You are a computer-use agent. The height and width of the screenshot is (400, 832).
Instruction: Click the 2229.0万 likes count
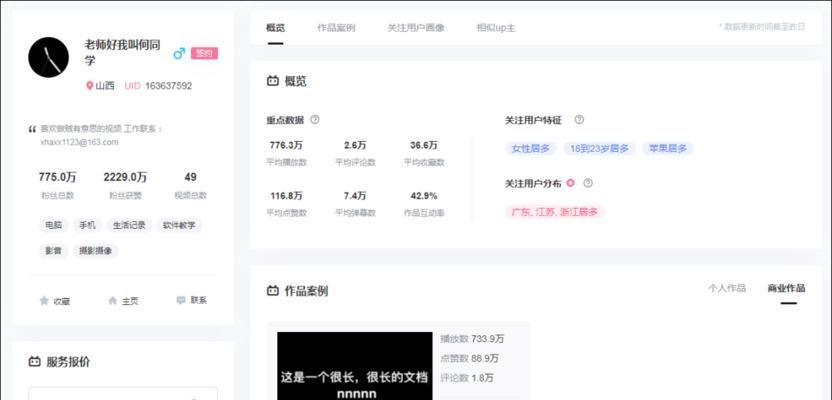pyautogui.click(x=125, y=177)
